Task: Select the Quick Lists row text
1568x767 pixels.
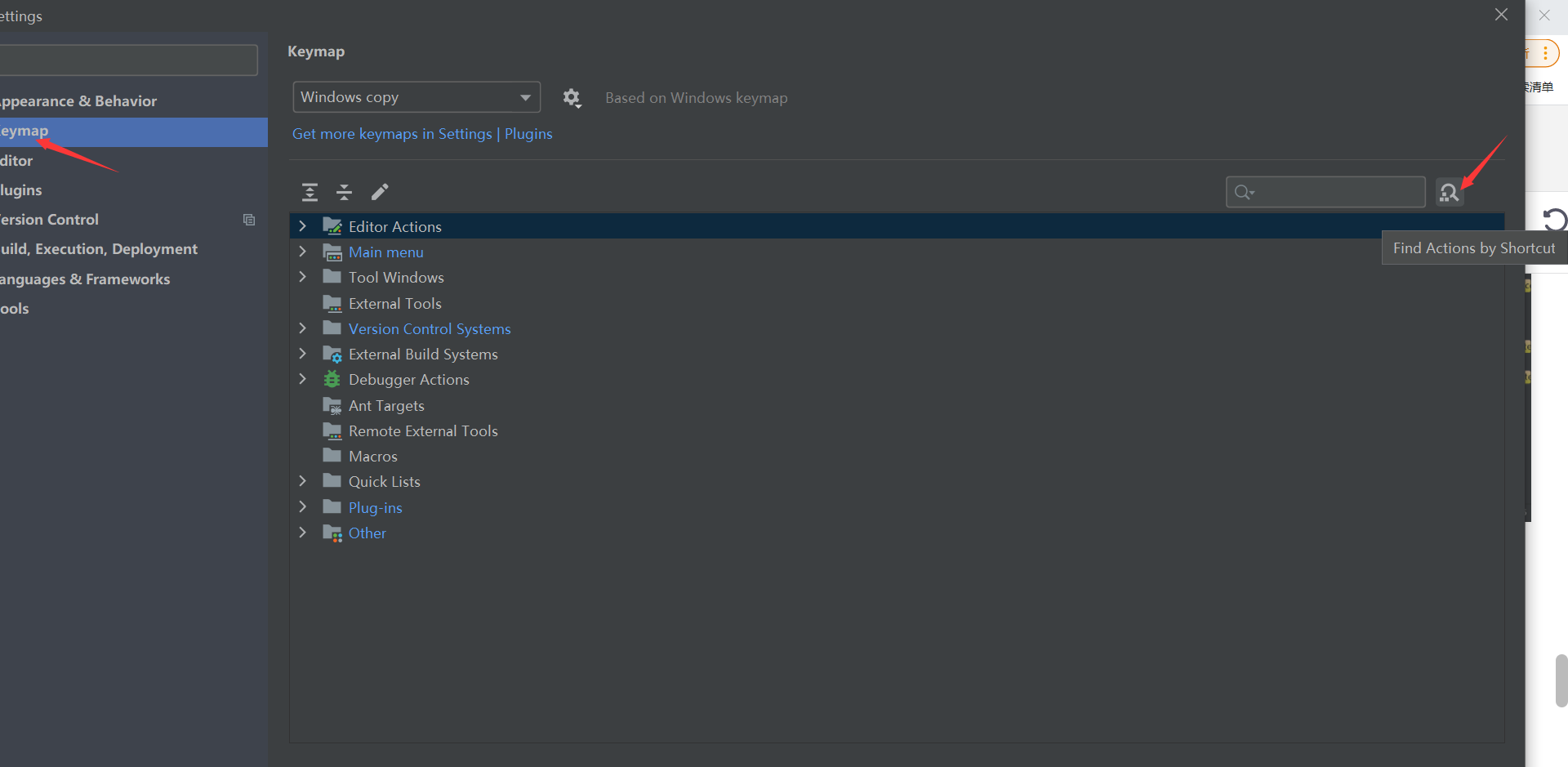Action: click(385, 482)
